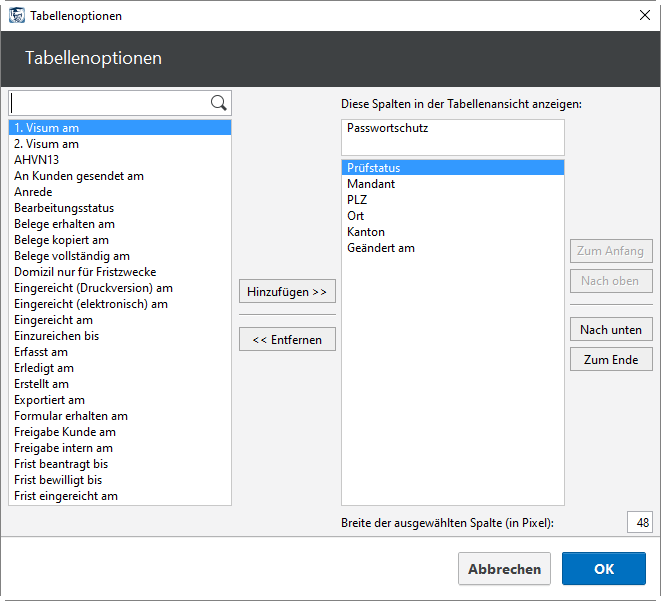The height and width of the screenshot is (601, 661).
Task: Click the Zum Anfang button
Action: (611, 251)
